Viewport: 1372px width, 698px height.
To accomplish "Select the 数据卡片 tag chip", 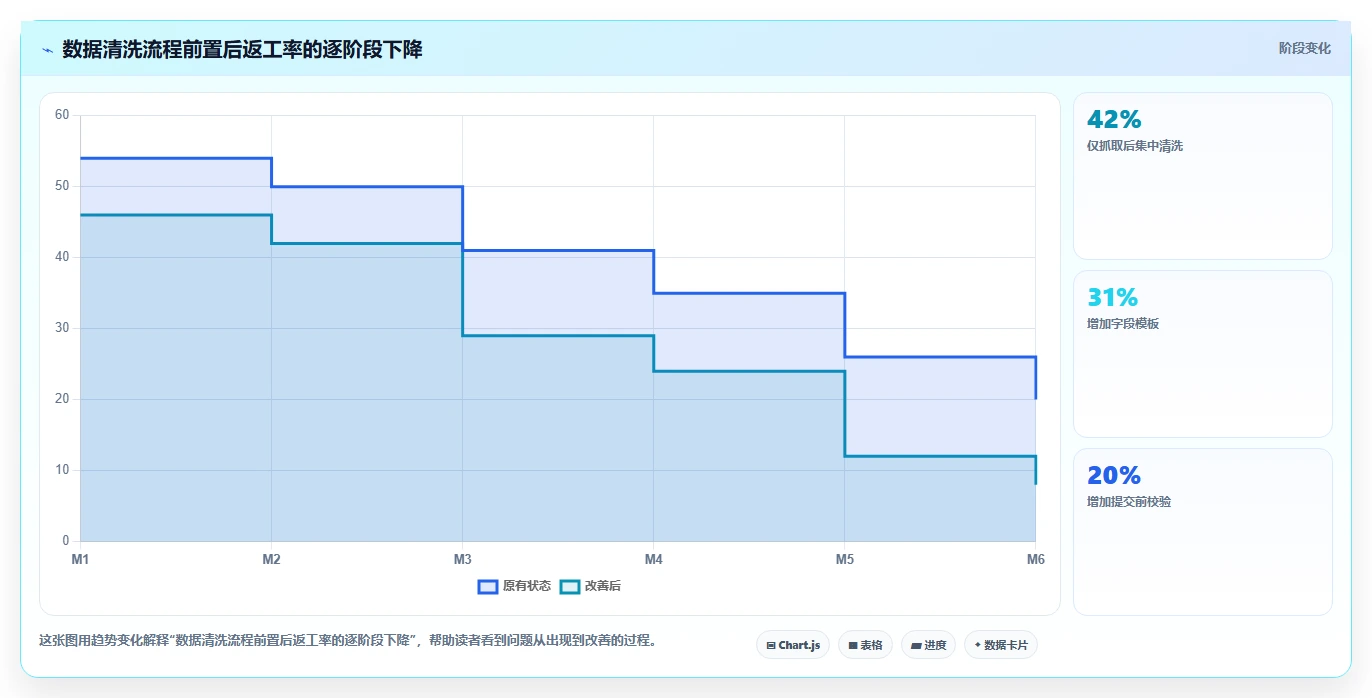I will pyautogui.click(x=1001, y=645).
